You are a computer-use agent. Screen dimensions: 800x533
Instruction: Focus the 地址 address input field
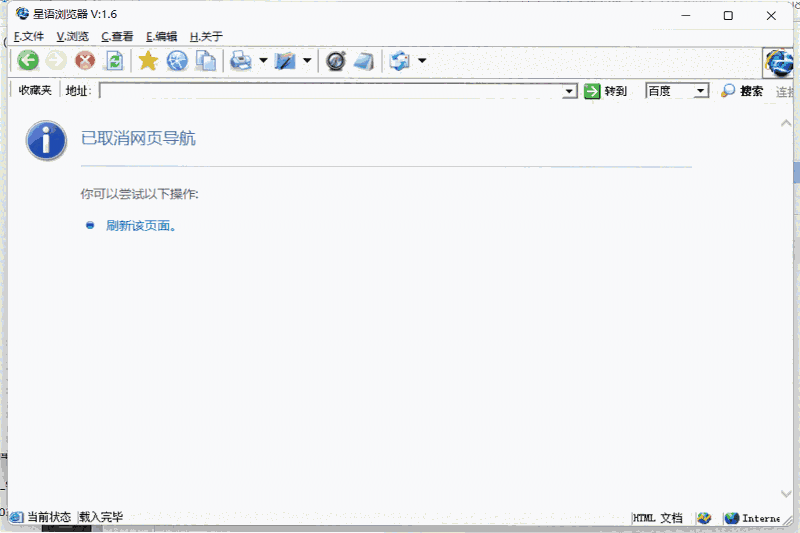point(331,91)
